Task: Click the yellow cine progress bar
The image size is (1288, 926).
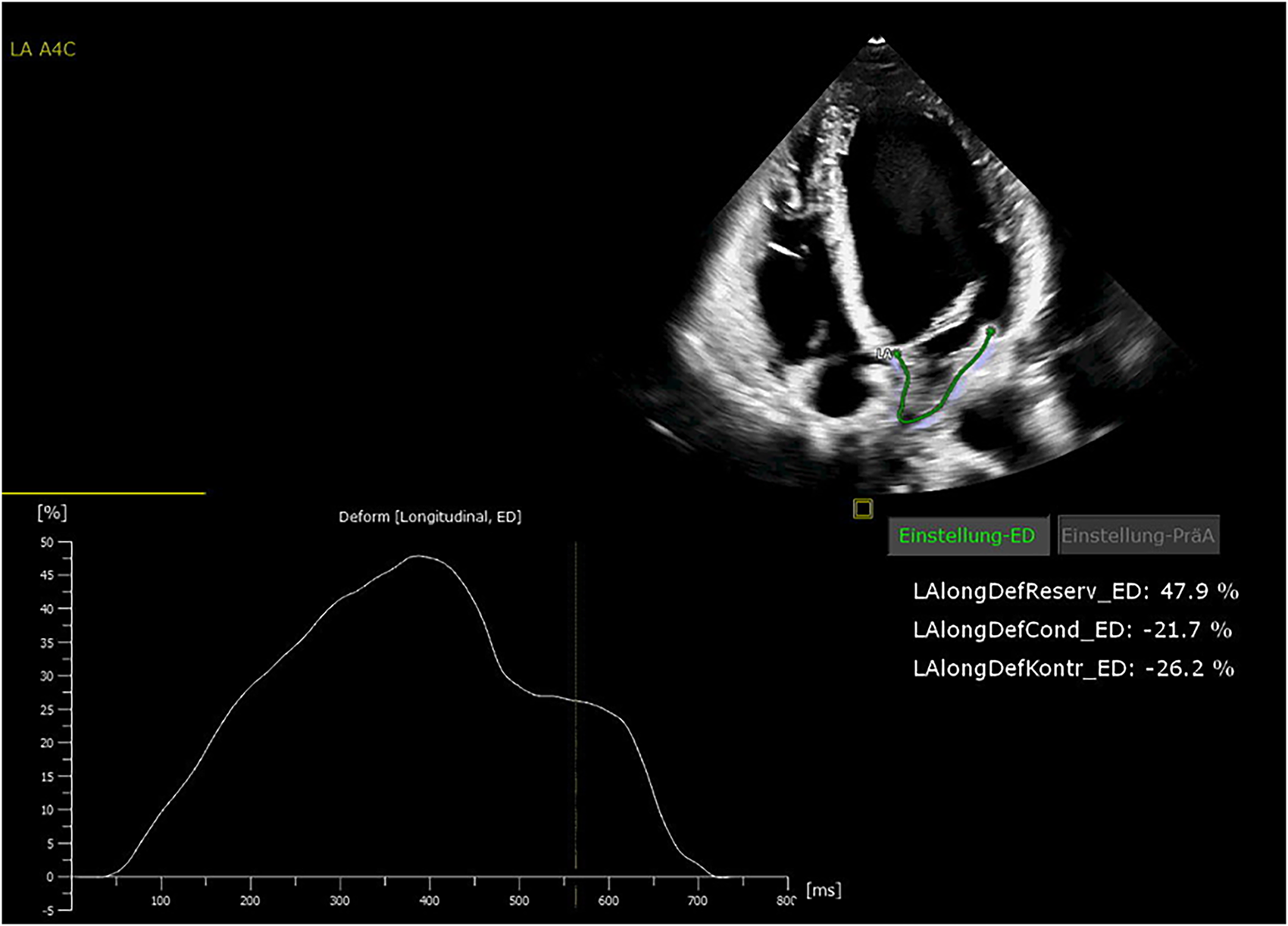Action: pyautogui.click(x=102, y=494)
